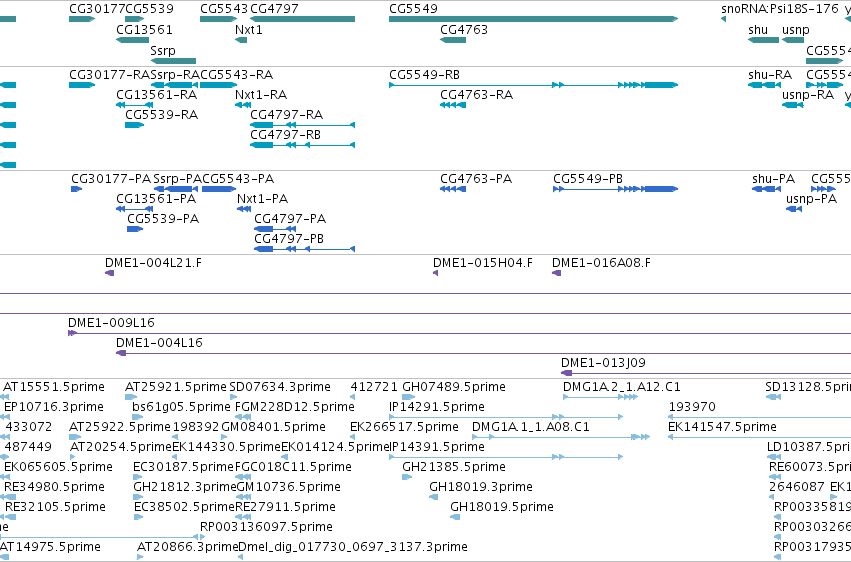The height and width of the screenshot is (562, 851).
Task: Open the RP003136097.5prime label
Action: (x=266, y=527)
